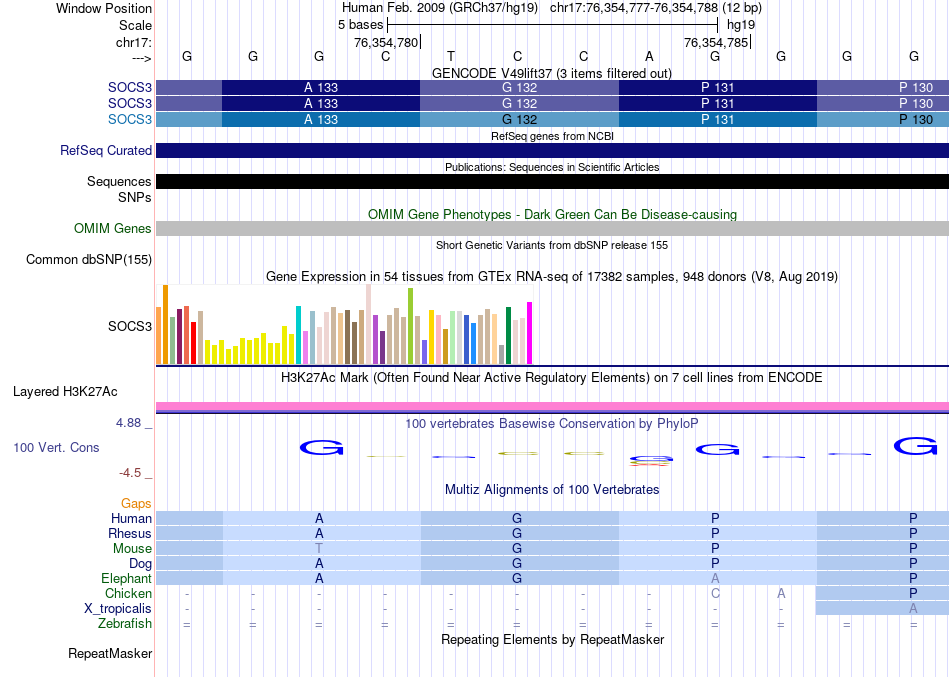Click the dark blue RefSeq Curated gene bar
Image resolution: width=950 pixels, height=677 pixels.
point(552,150)
